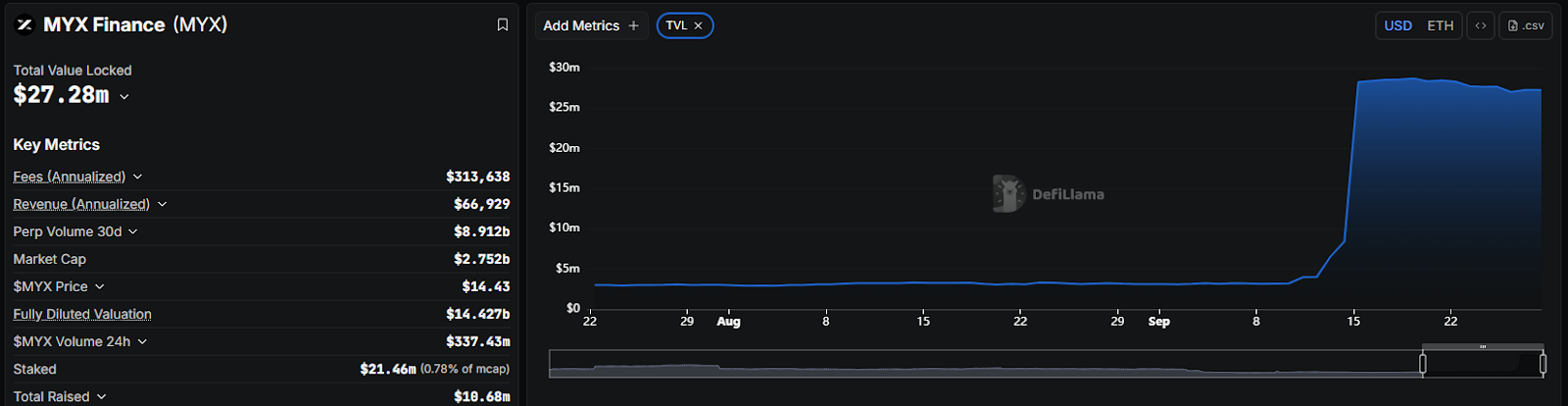Expand the Total Value Locked chevron
1568x406 pixels.
pos(124,96)
